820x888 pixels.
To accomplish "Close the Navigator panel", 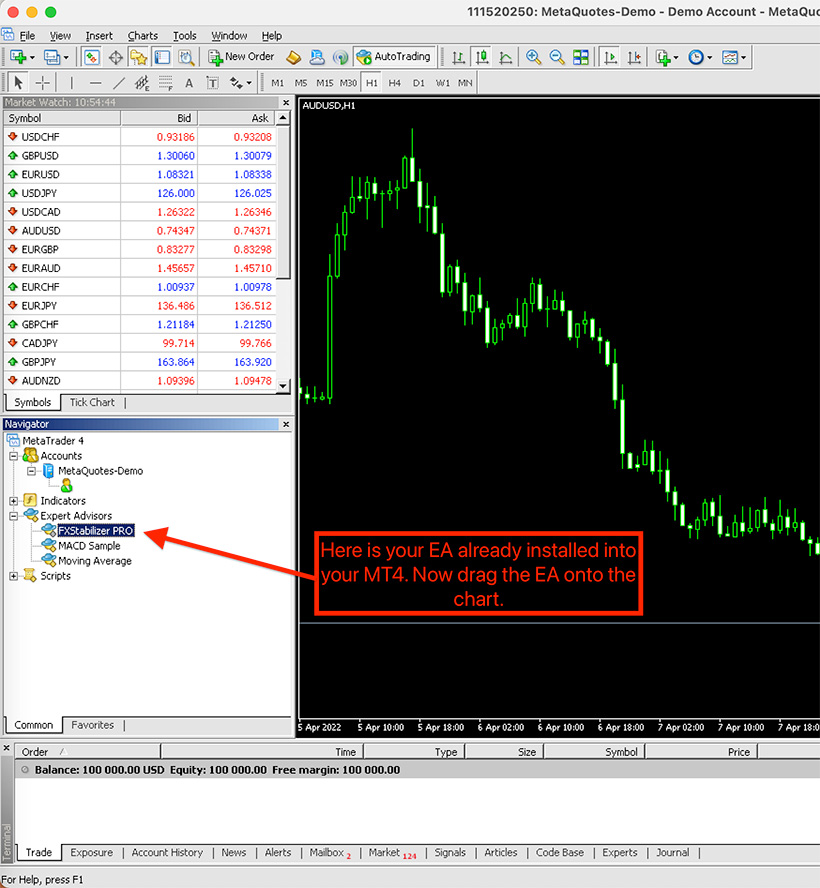I will point(286,424).
